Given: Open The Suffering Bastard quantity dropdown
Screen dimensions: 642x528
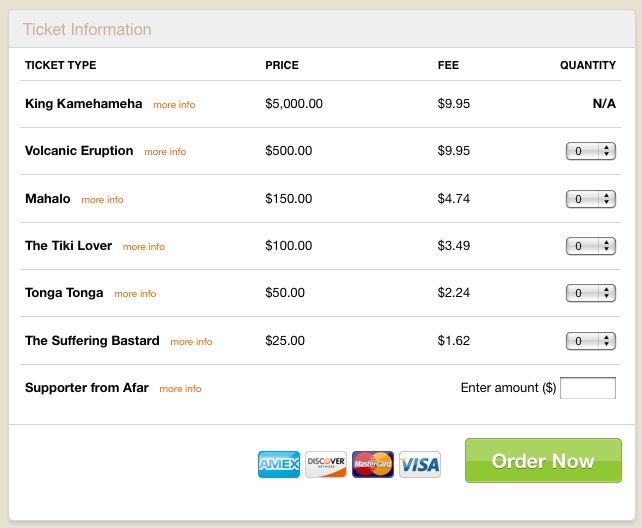Looking at the screenshot, I should coord(591,341).
